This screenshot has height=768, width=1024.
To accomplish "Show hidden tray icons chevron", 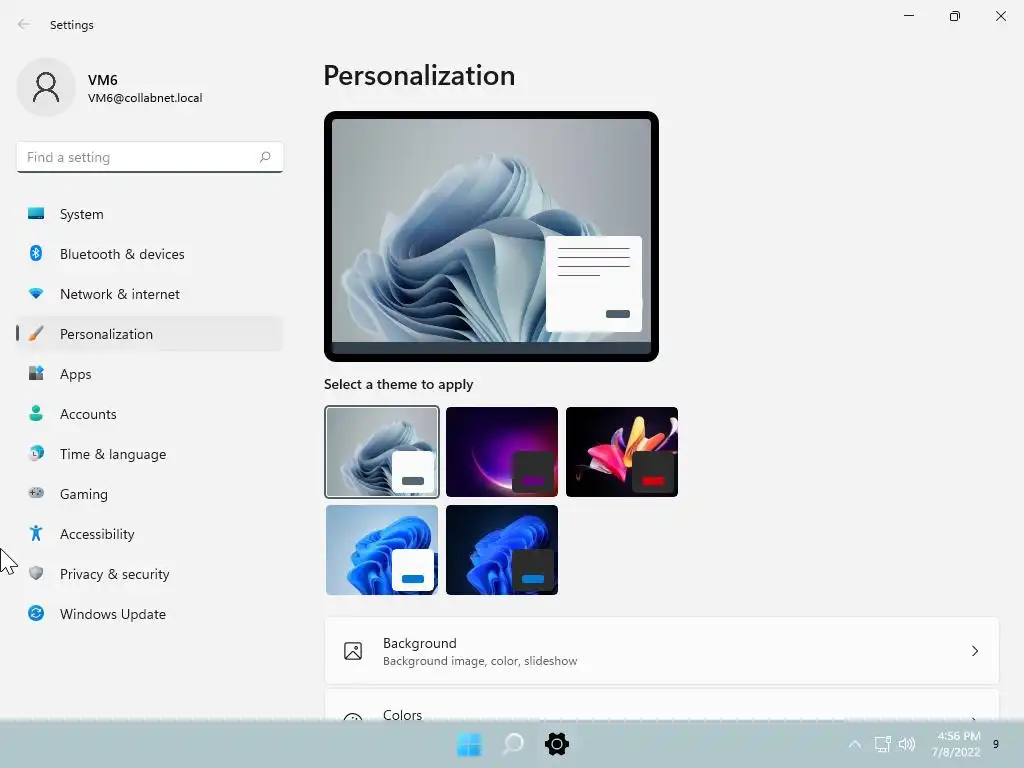I will 854,744.
